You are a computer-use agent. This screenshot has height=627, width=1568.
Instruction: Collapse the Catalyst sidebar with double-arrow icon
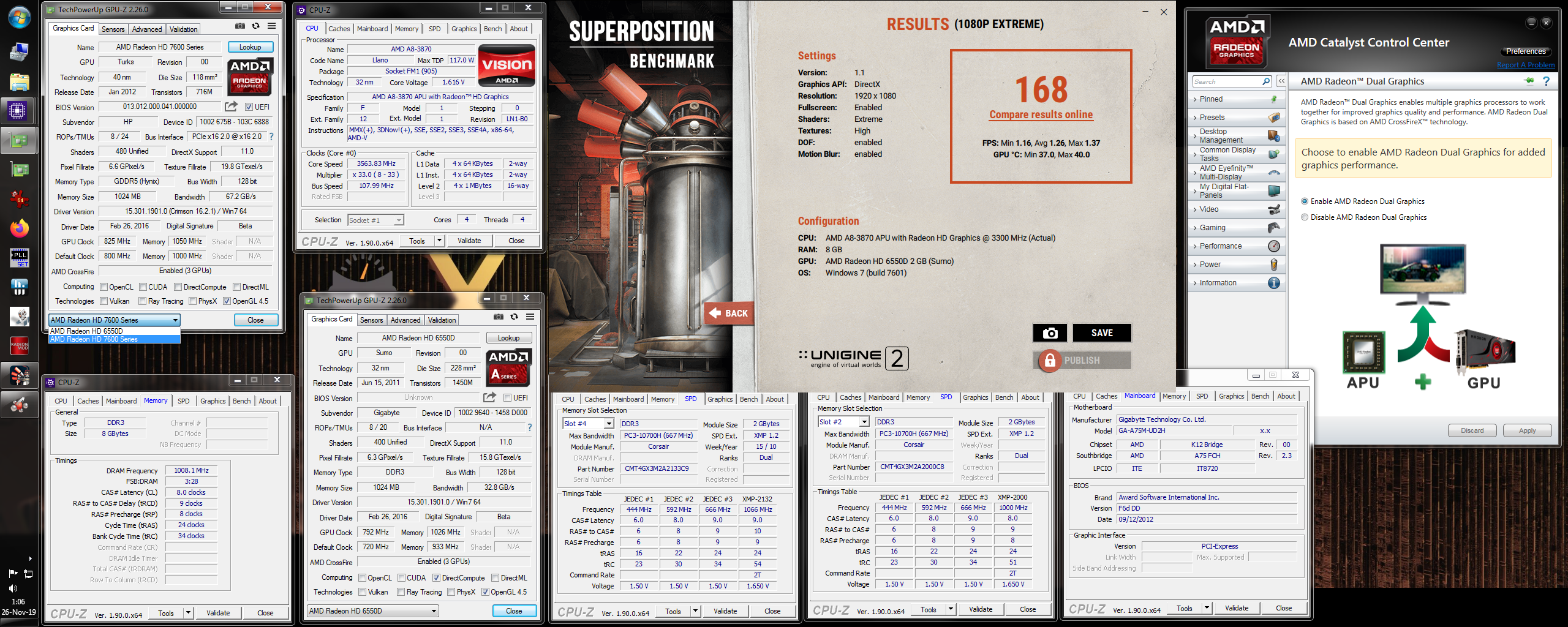click(1281, 81)
